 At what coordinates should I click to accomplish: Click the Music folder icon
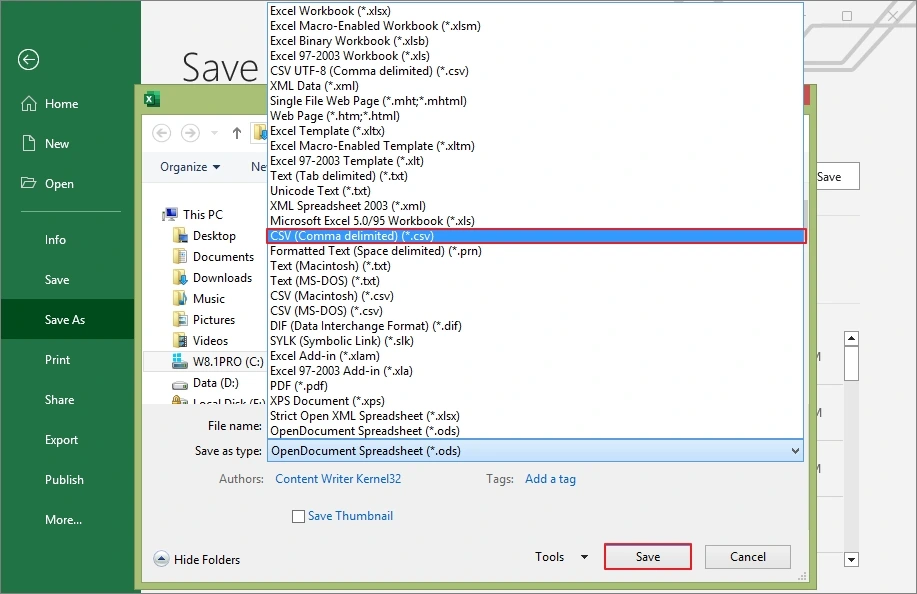[x=180, y=299]
